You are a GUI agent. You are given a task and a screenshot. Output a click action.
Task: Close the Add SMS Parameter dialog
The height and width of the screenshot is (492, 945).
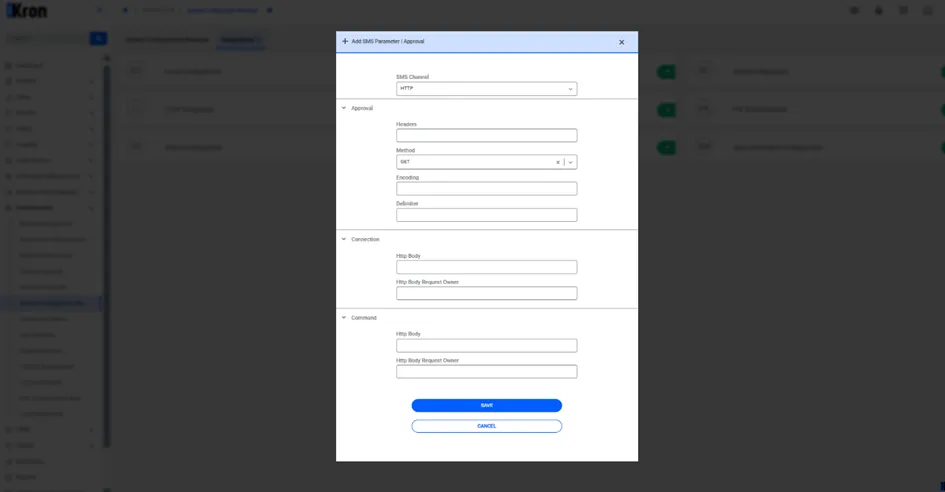621,42
